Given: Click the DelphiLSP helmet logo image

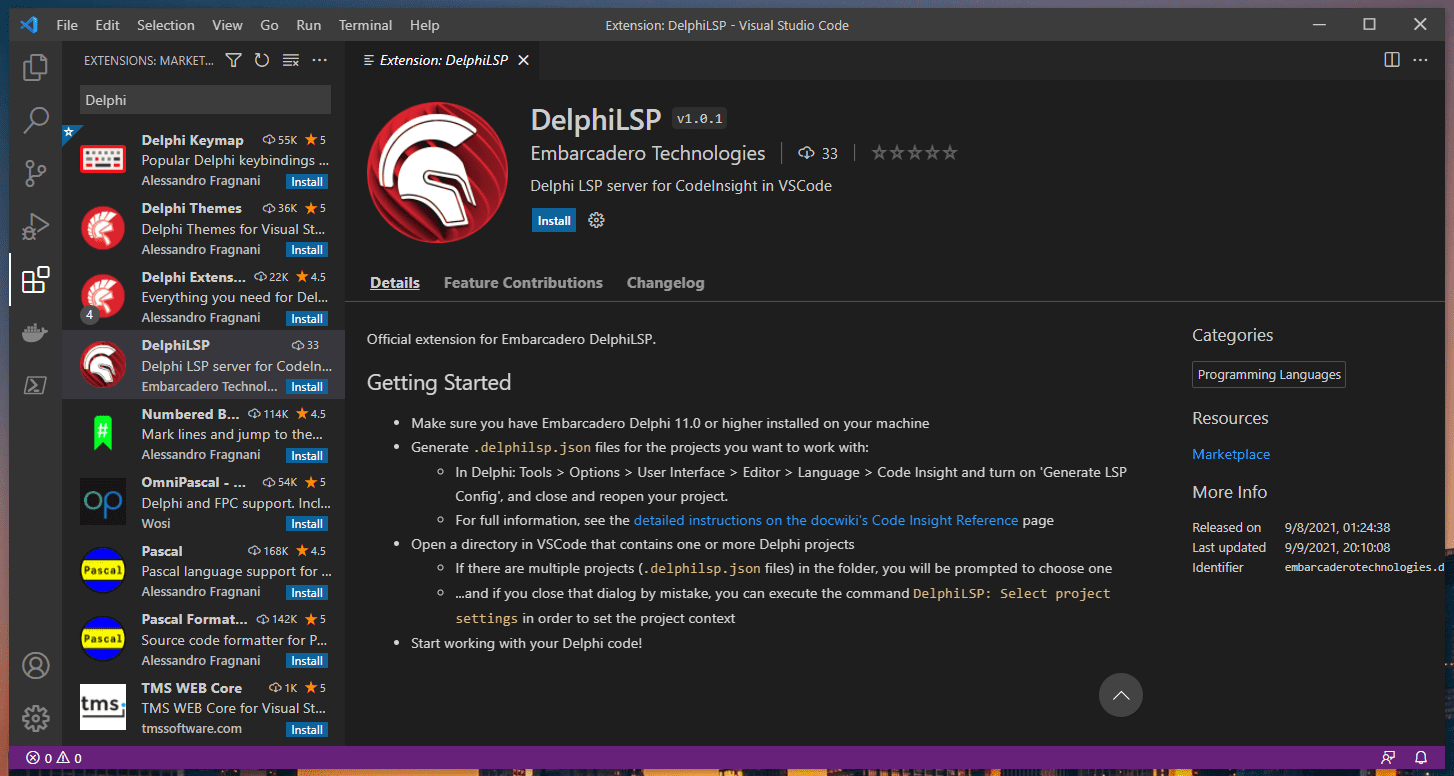Looking at the screenshot, I should click(437, 172).
